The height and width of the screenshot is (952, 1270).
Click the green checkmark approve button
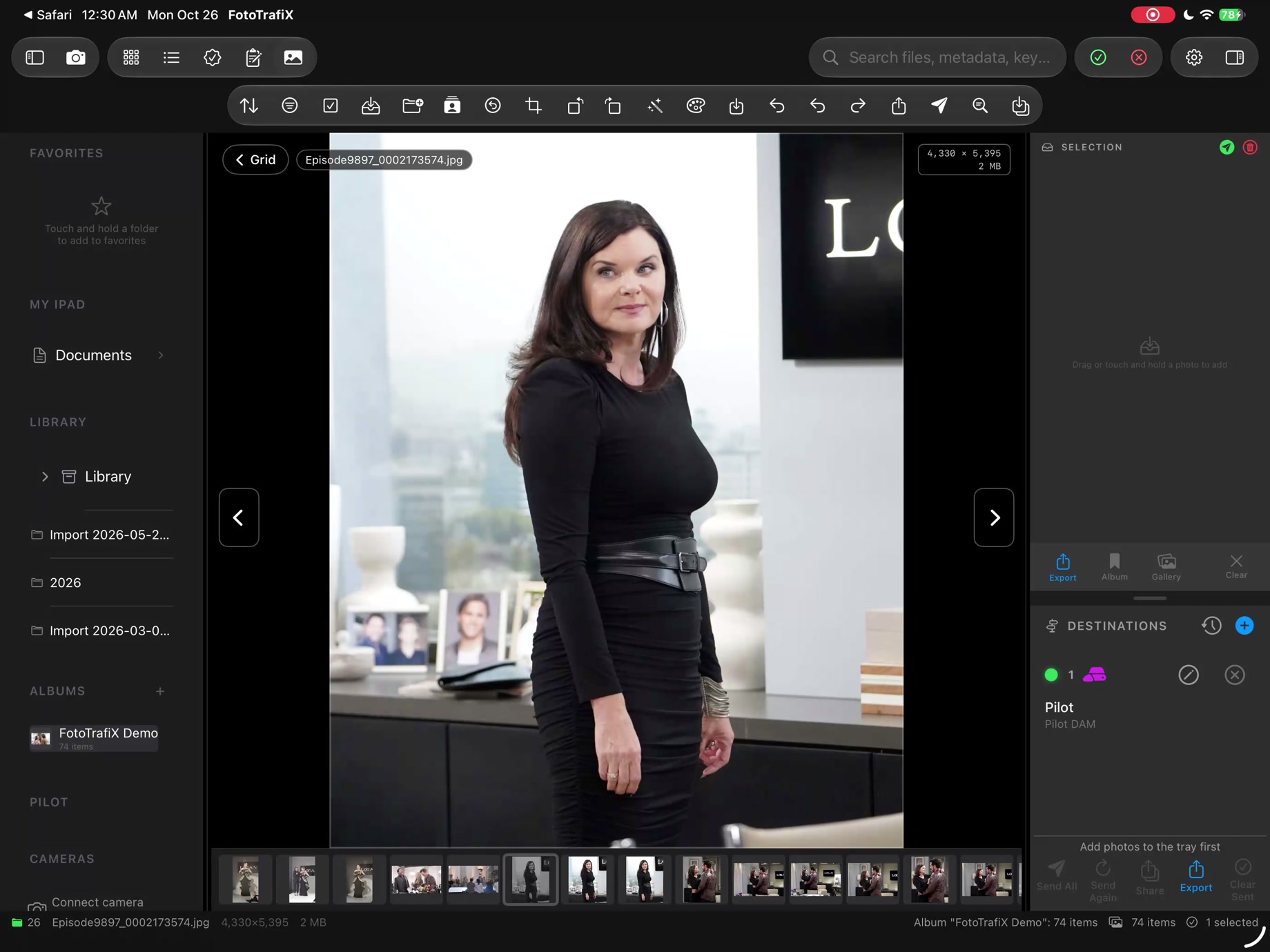click(x=1098, y=57)
